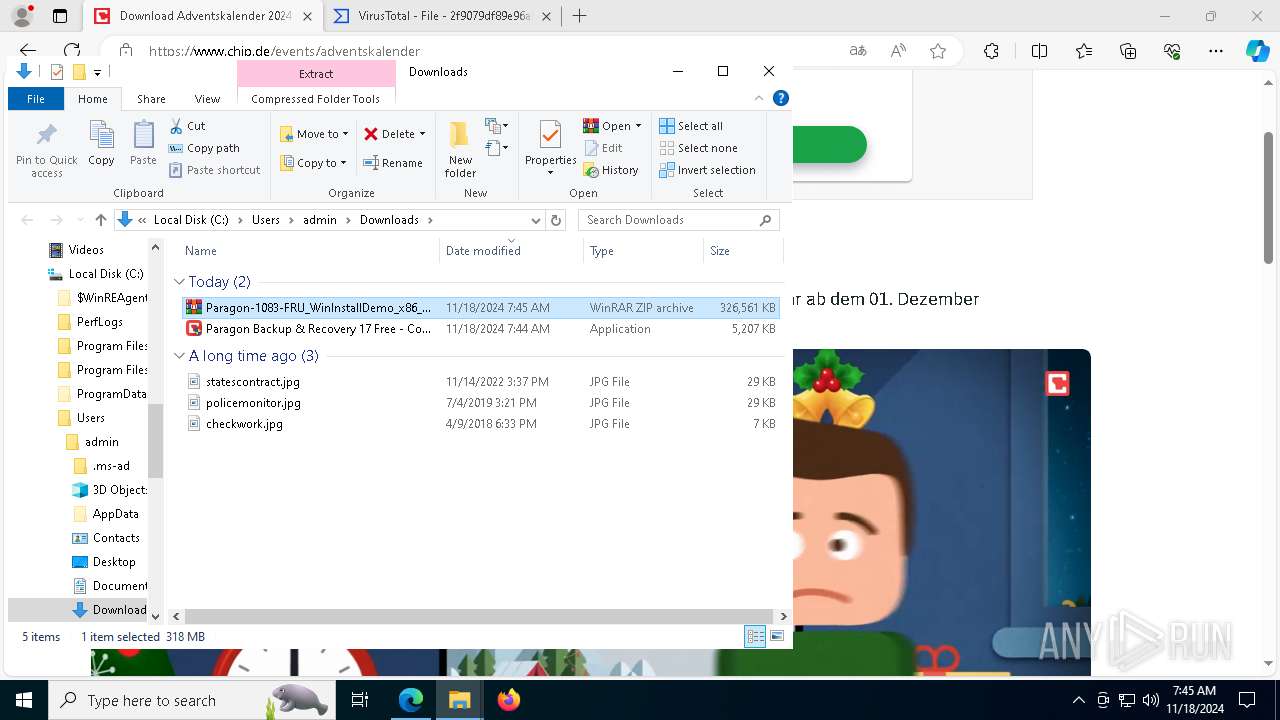Open the Easy access dropdown icon
This screenshot has height=720, width=1280.
tap(497, 148)
